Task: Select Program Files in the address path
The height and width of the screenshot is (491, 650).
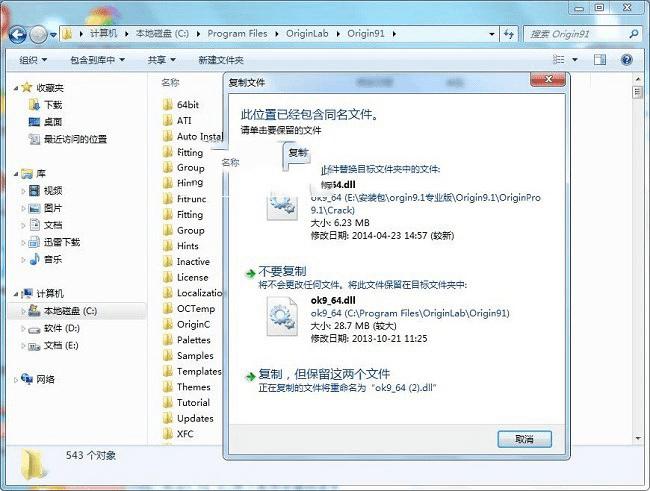Action: tap(237, 34)
